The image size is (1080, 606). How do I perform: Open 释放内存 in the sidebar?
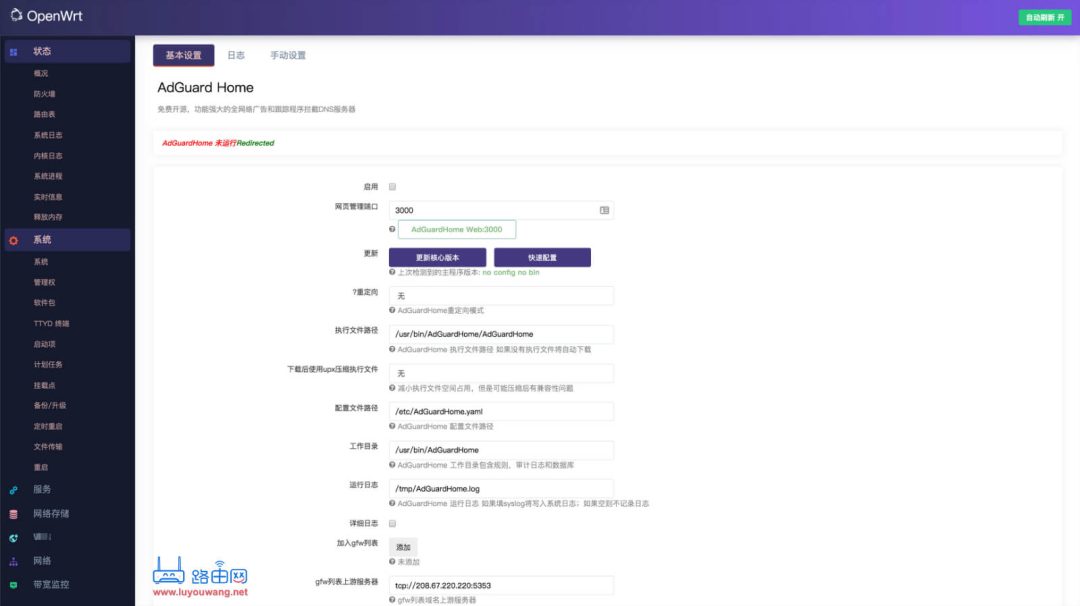click(48, 217)
